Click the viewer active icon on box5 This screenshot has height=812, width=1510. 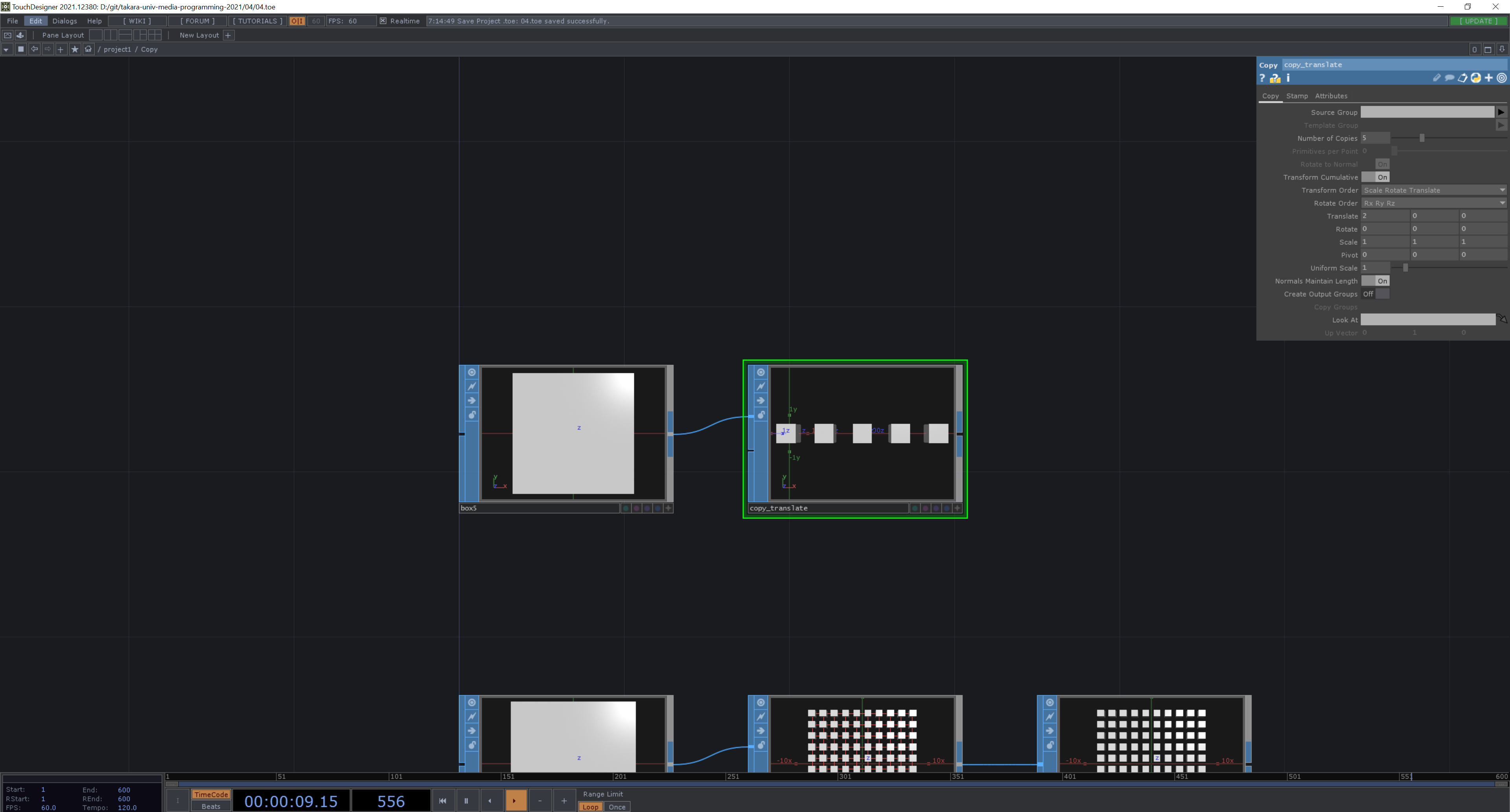click(471, 372)
